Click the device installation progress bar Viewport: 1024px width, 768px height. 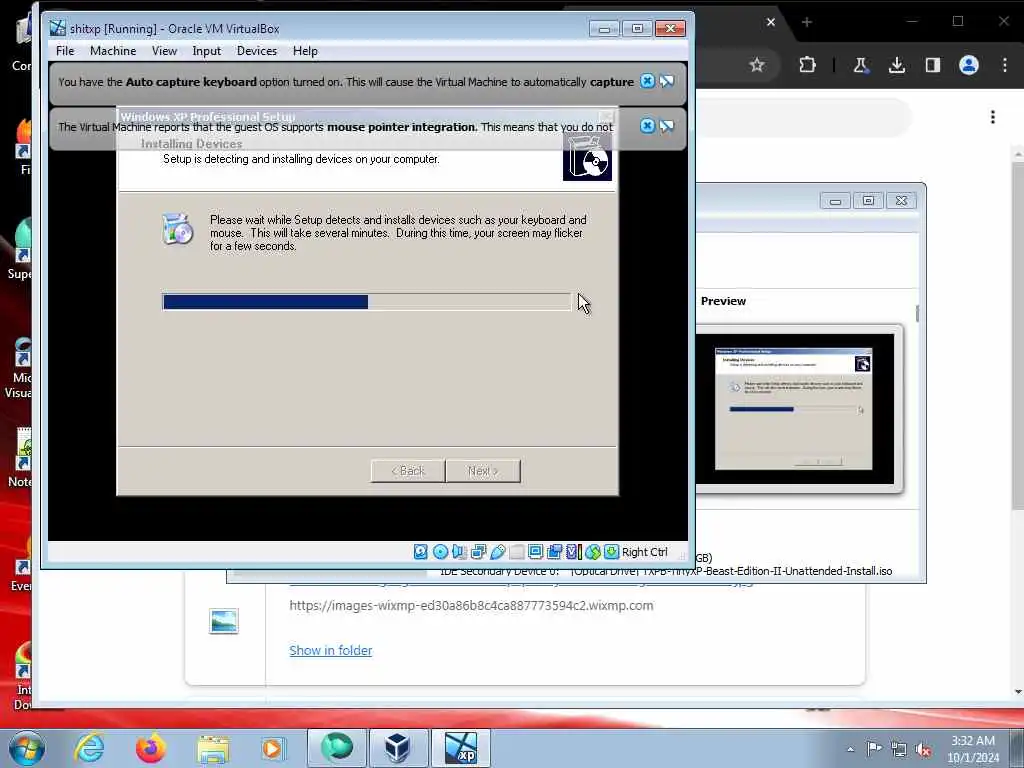click(x=366, y=302)
